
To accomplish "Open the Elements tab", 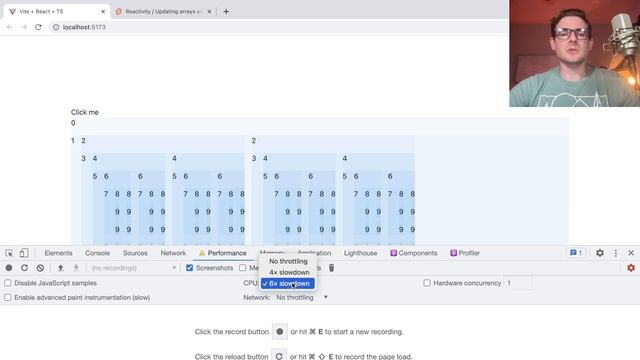I will pyautogui.click(x=58, y=253).
